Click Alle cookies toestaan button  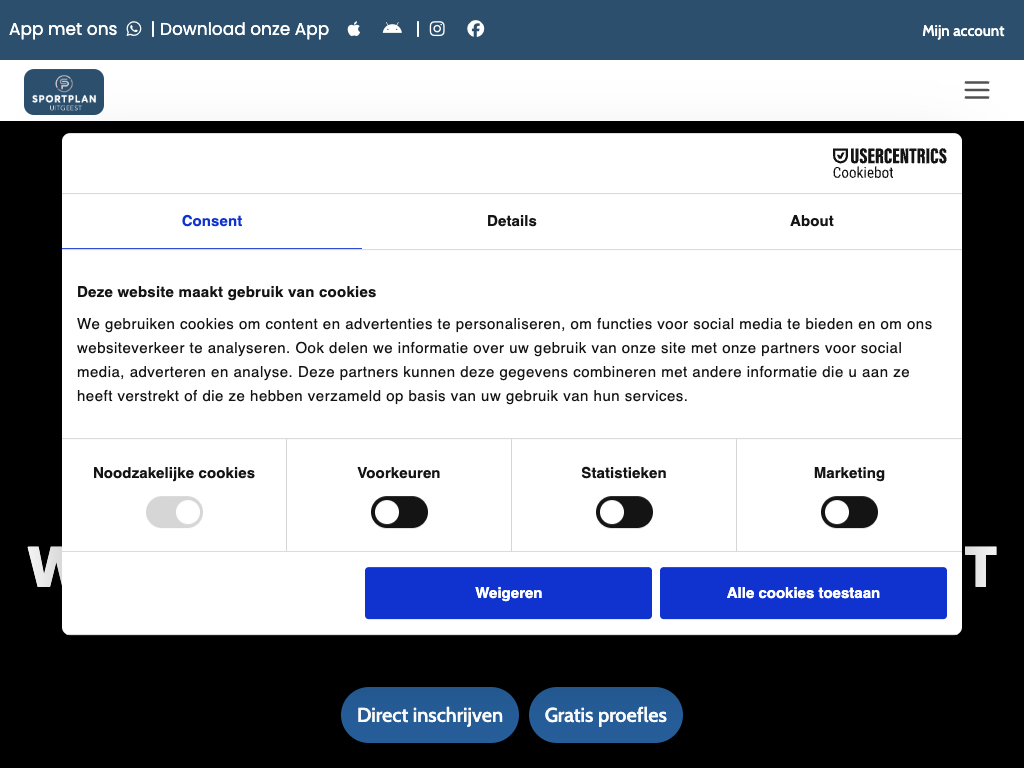click(x=803, y=593)
